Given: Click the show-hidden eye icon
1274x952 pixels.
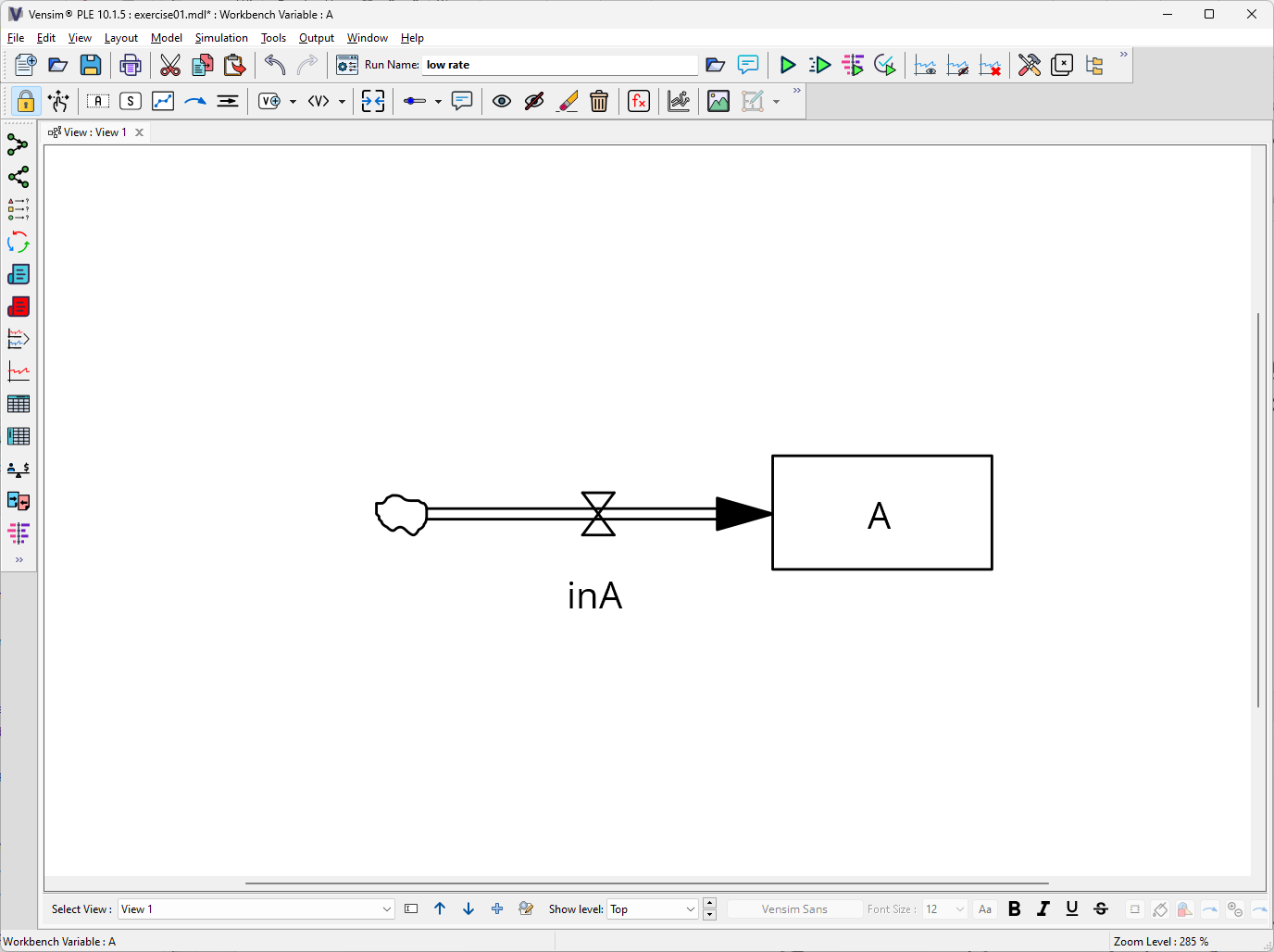Looking at the screenshot, I should pyautogui.click(x=502, y=102).
